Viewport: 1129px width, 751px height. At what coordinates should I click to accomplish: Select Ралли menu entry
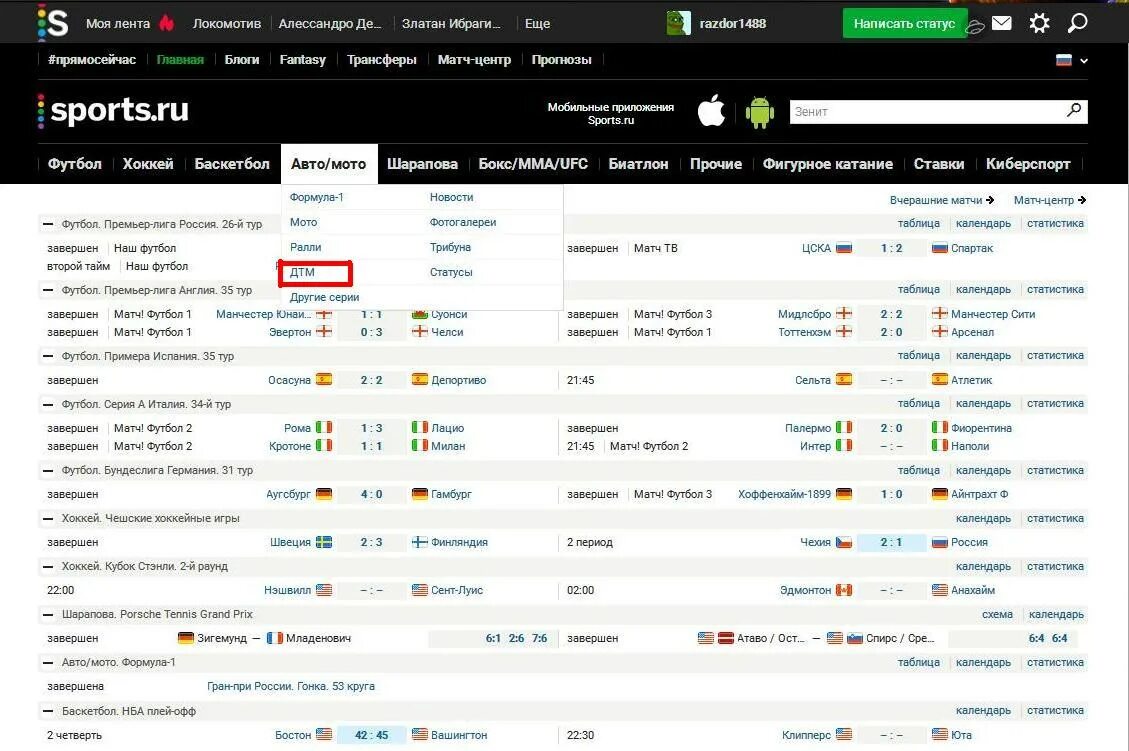pyautogui.click(x=305, y=247)
